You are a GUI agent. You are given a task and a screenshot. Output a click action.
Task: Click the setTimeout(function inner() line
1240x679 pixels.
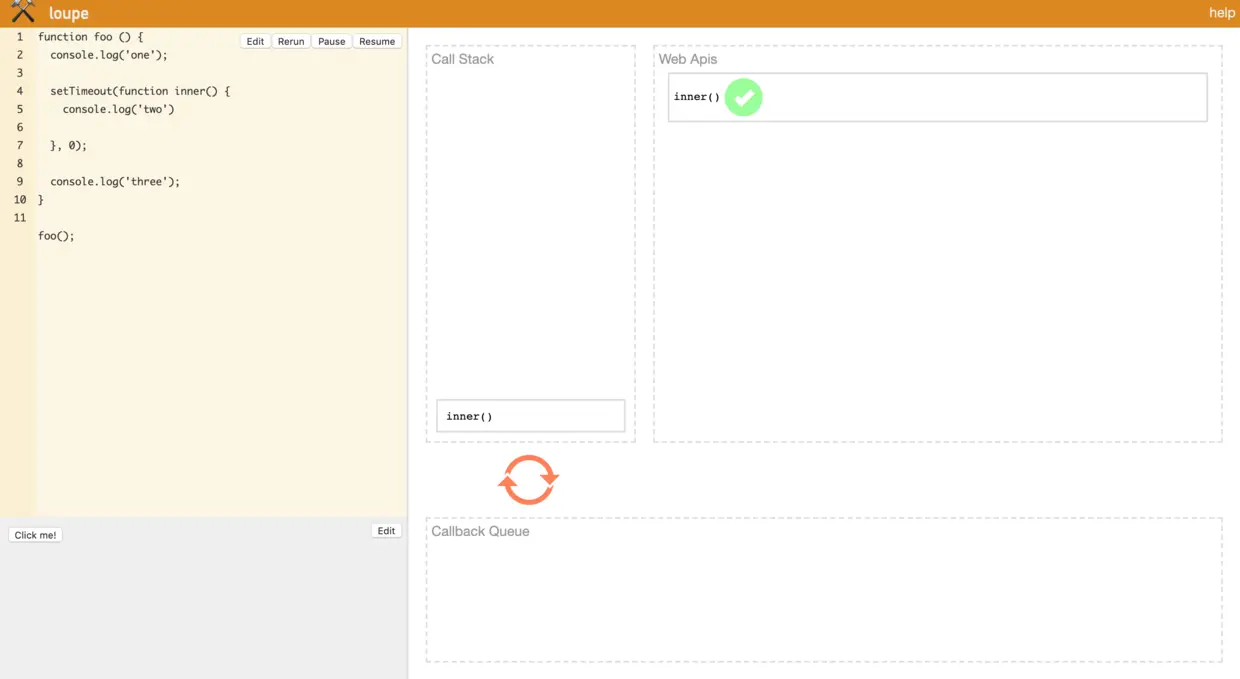pos(140,91)
